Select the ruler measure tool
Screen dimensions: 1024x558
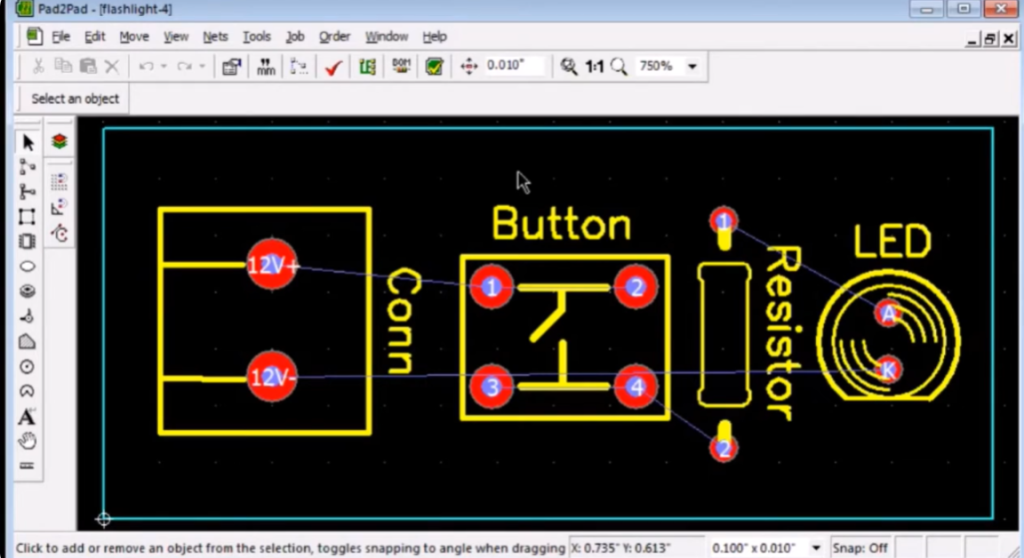(27, 465)
